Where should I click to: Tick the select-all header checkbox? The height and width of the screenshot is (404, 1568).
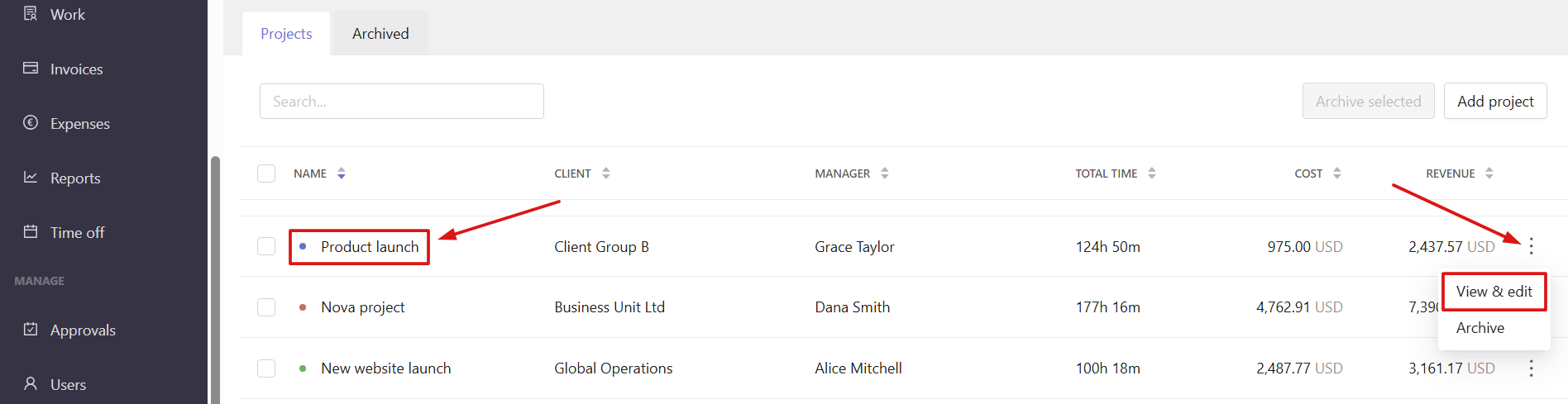(x=266, y=173)
